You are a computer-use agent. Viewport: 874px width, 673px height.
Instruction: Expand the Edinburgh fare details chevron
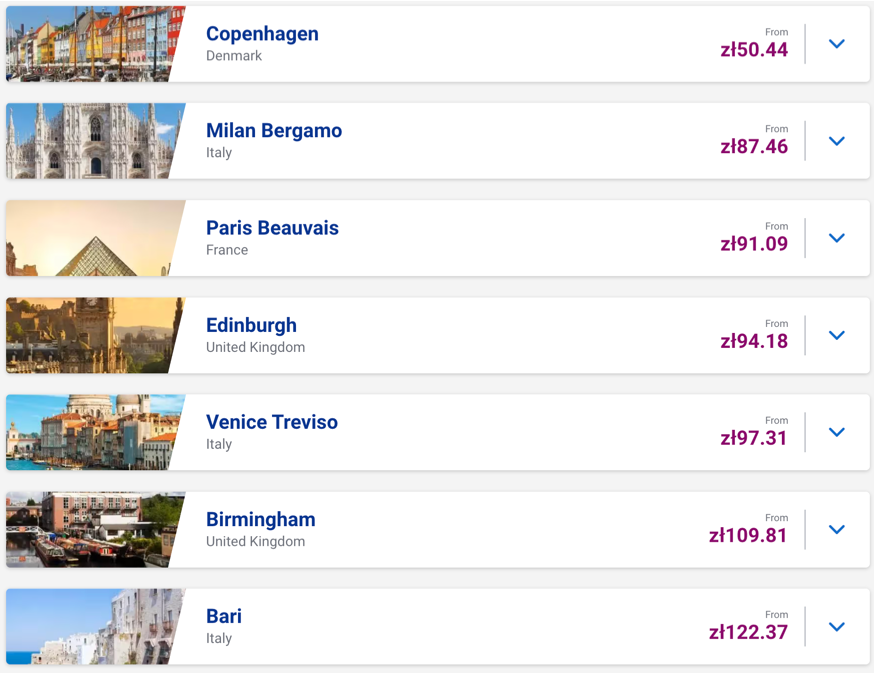point(837,335)
